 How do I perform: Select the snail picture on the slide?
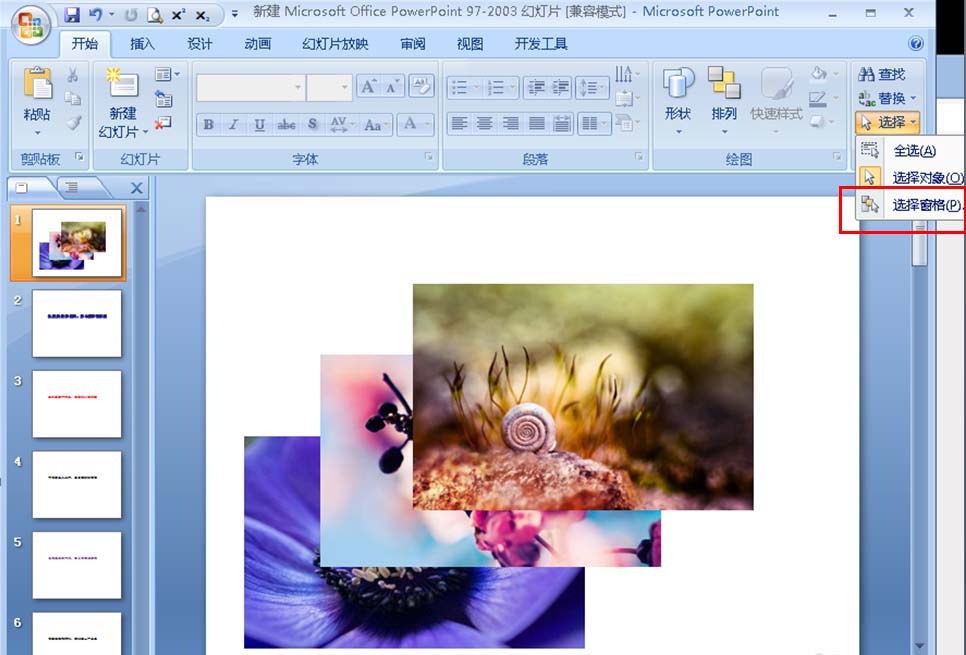pyautogui.click(x=583, y=397)
